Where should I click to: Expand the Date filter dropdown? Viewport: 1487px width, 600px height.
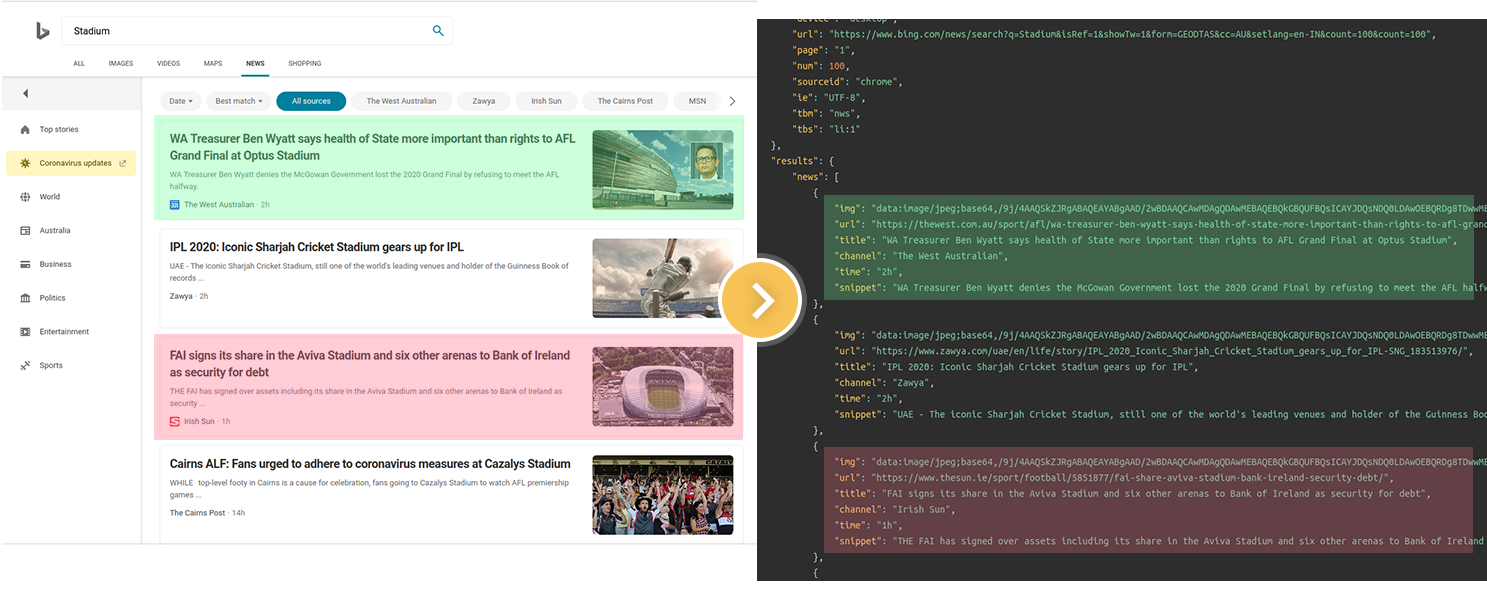point(180,101)
